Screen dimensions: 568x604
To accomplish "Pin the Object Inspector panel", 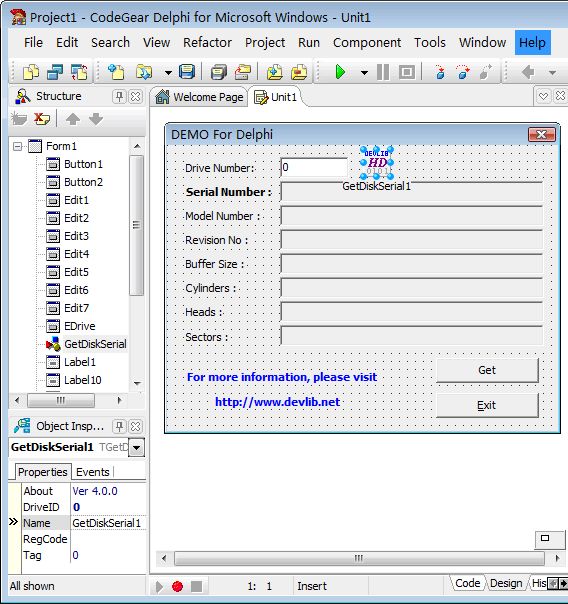I will (119, 426).
